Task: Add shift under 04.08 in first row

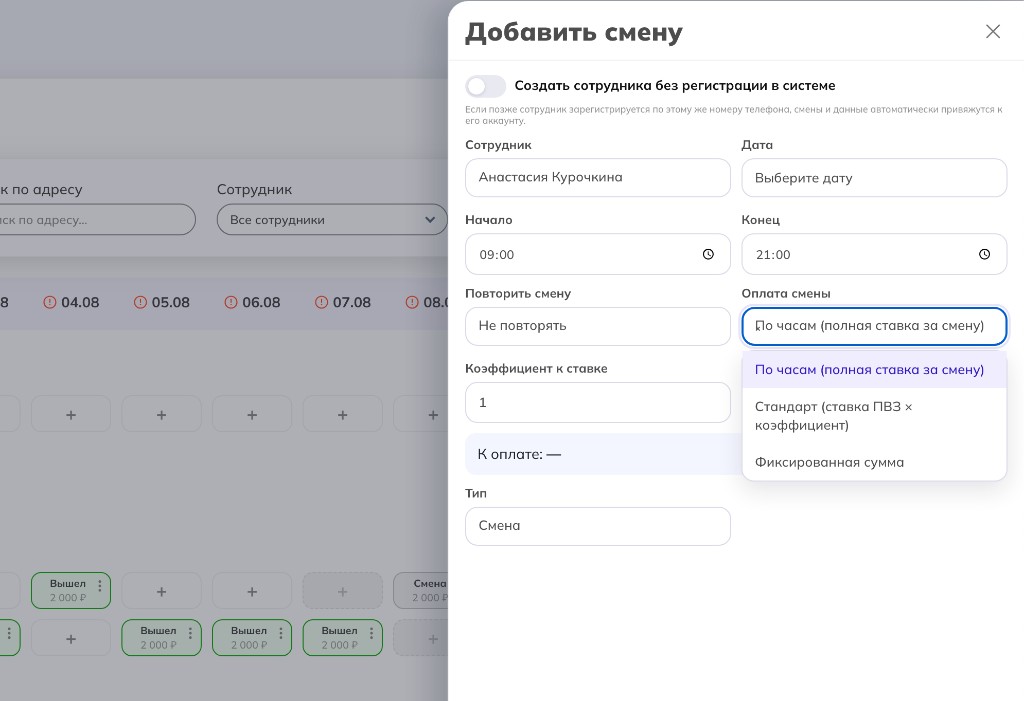Action: pos(71,414)
